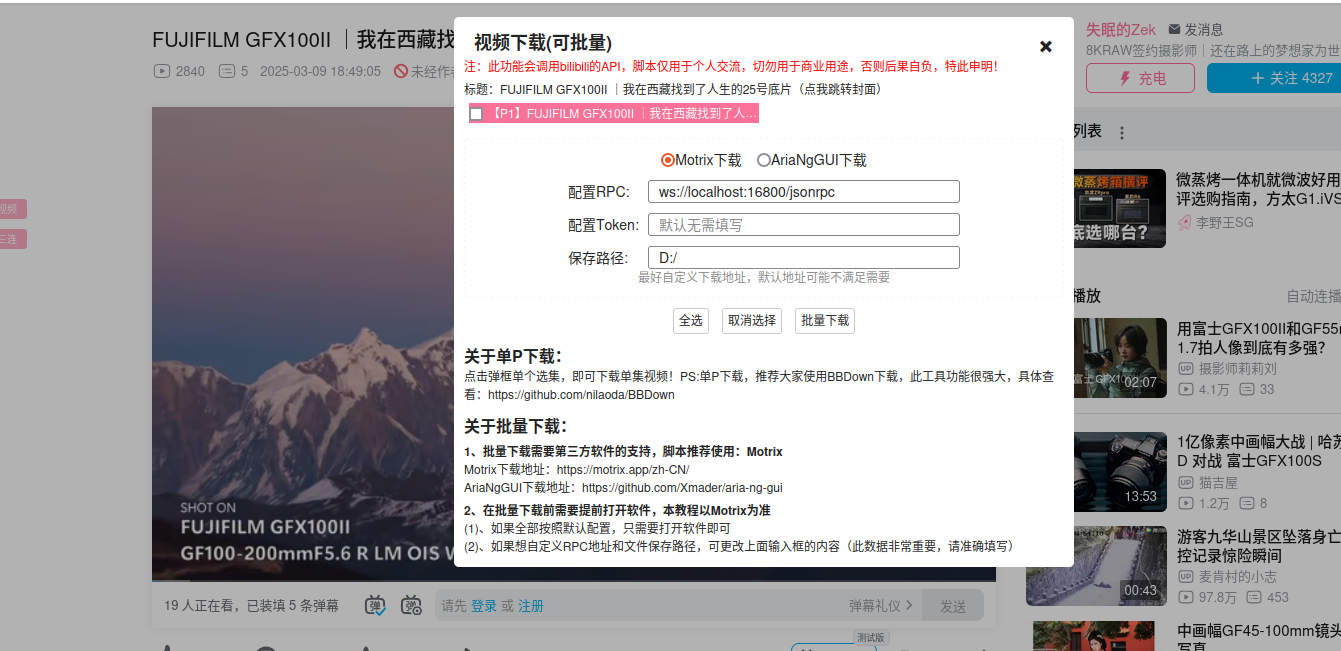Image resolution: width=1341 pixels, height=651 pixels.
Task: Open the 00:43 cliff footage thumbnail
Action: pos(1096,566)
